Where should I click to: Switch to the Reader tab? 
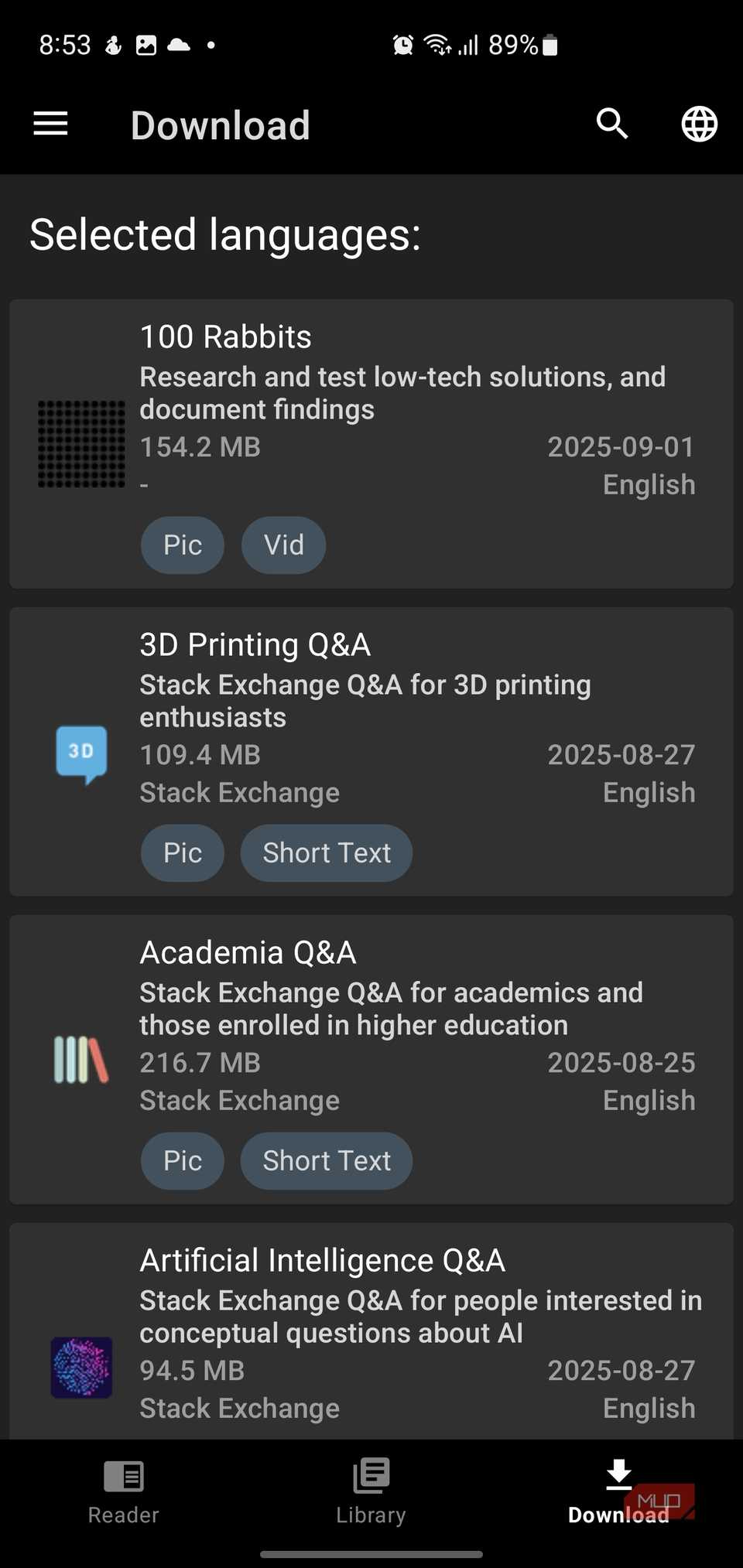123,1491
